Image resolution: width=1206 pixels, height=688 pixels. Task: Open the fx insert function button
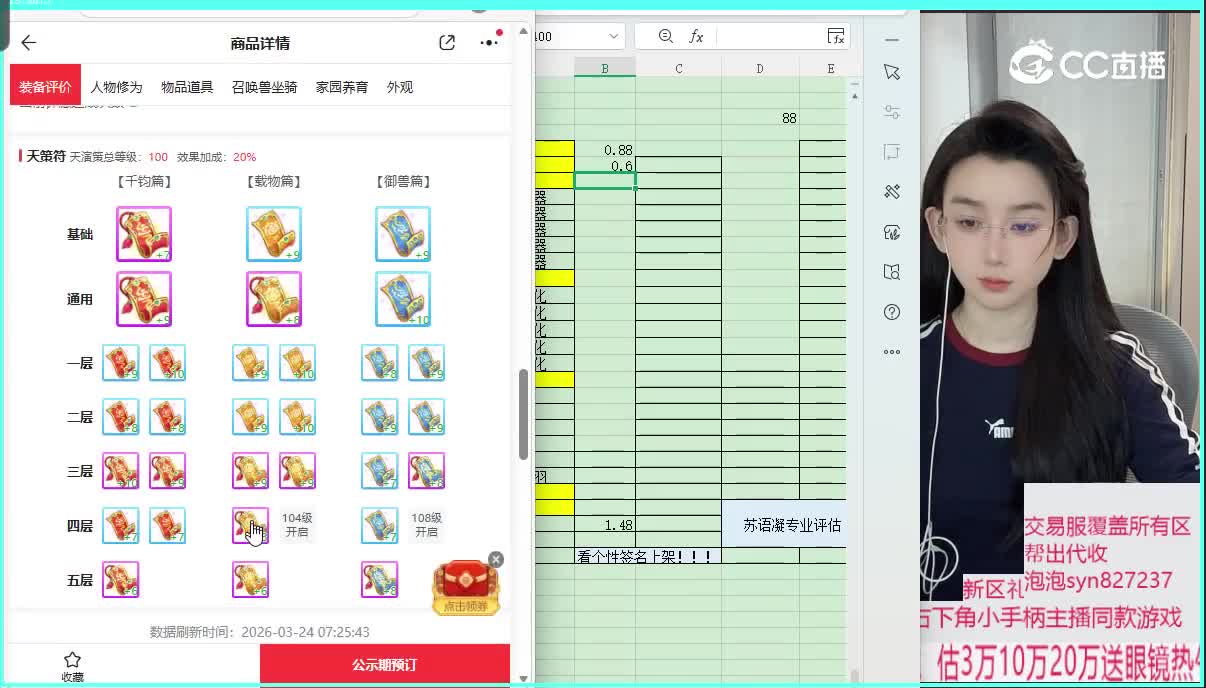(696, 36)
